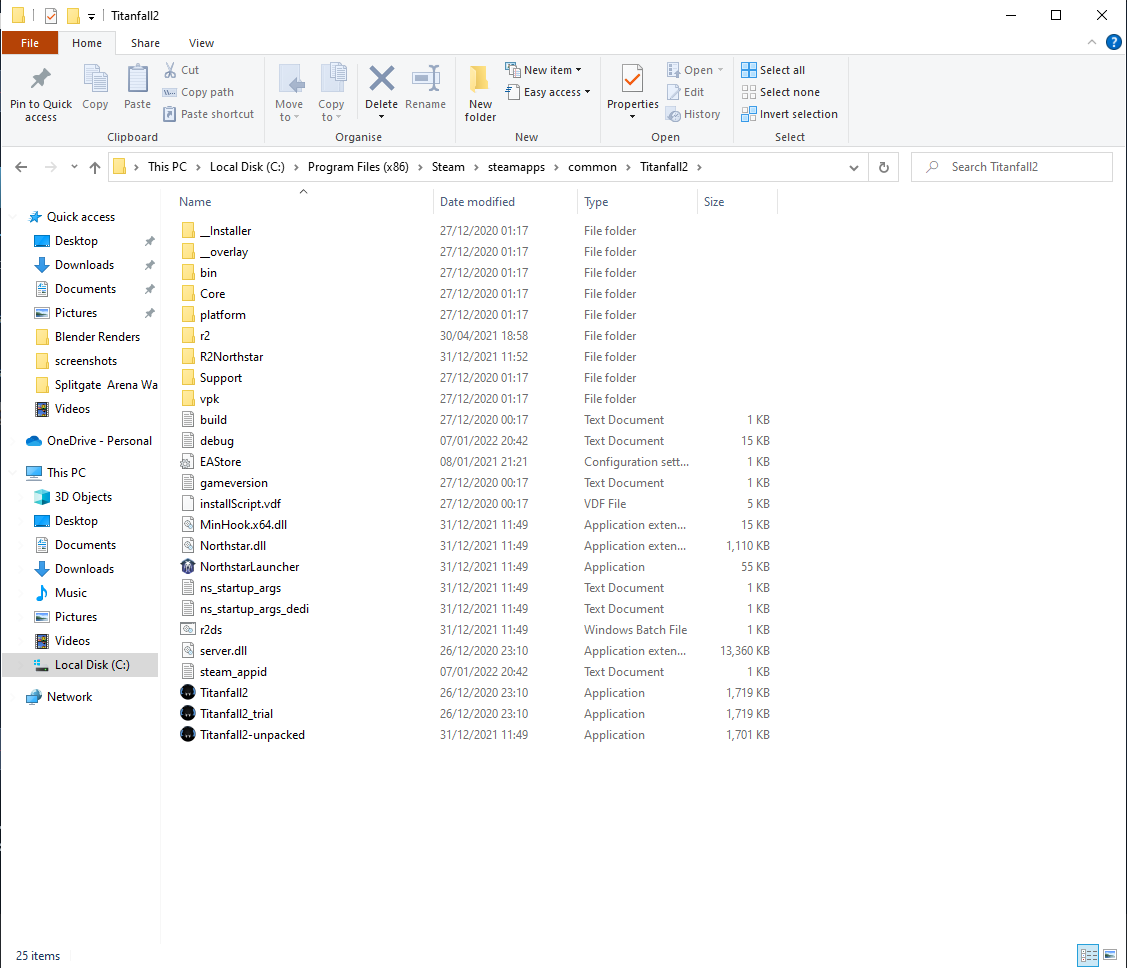Select Local Disk (C:) in navigation pane

(x=80, y=665)
